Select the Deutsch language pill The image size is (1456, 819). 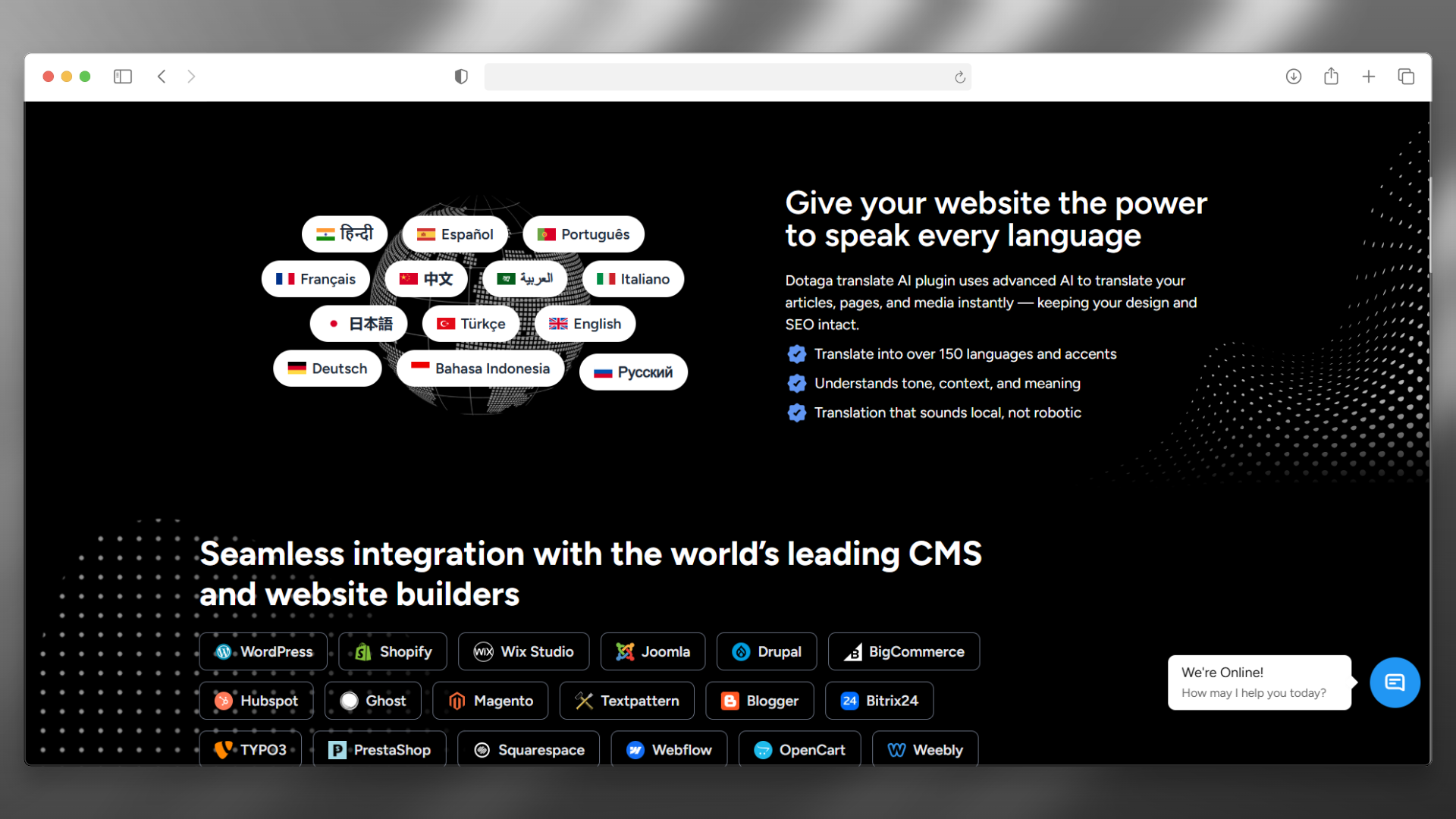[328, 369]
